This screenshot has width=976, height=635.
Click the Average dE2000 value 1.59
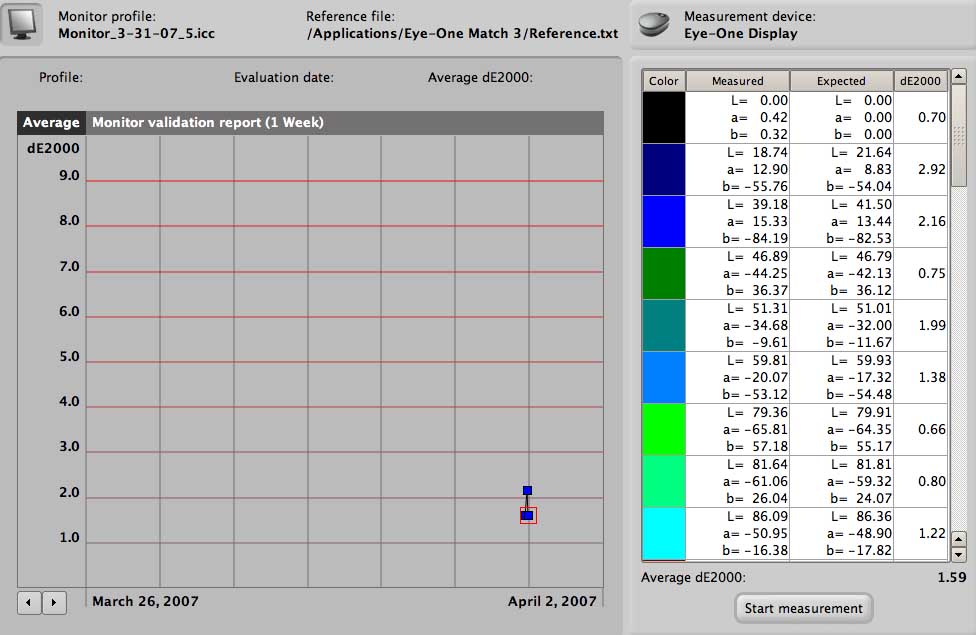tap(952, 578)
